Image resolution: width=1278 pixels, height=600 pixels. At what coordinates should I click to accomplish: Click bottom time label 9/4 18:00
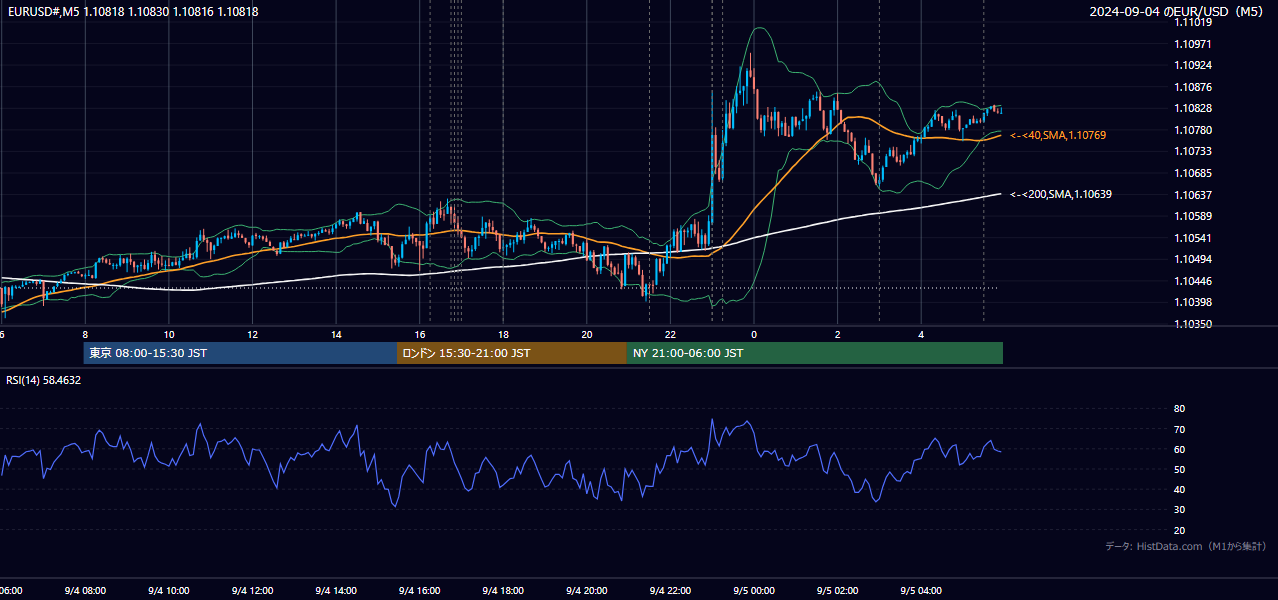pyautogui.click(x=503, y=591)
